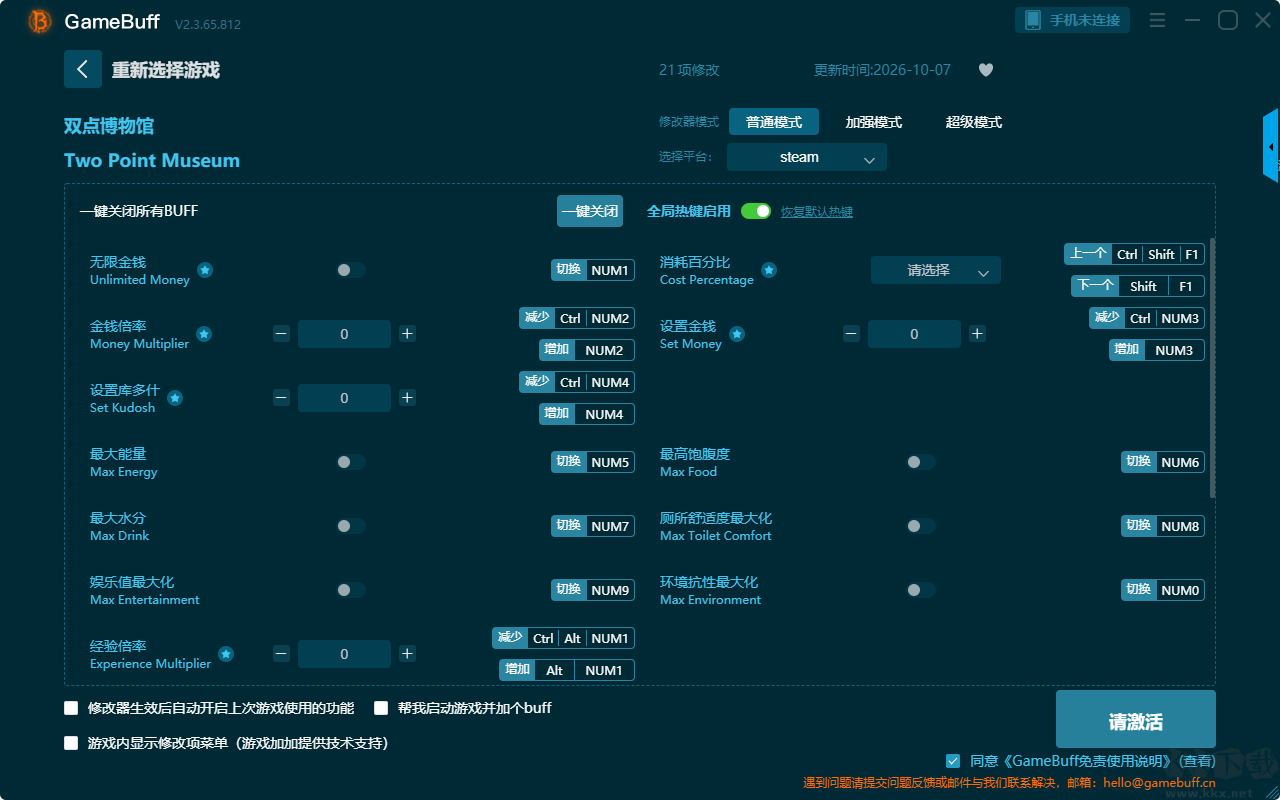Select 普通模式 mode tab
Image resolution: width=1280 pixels, height=800 pixels.
pyautogui.click(x=774, y=122)
